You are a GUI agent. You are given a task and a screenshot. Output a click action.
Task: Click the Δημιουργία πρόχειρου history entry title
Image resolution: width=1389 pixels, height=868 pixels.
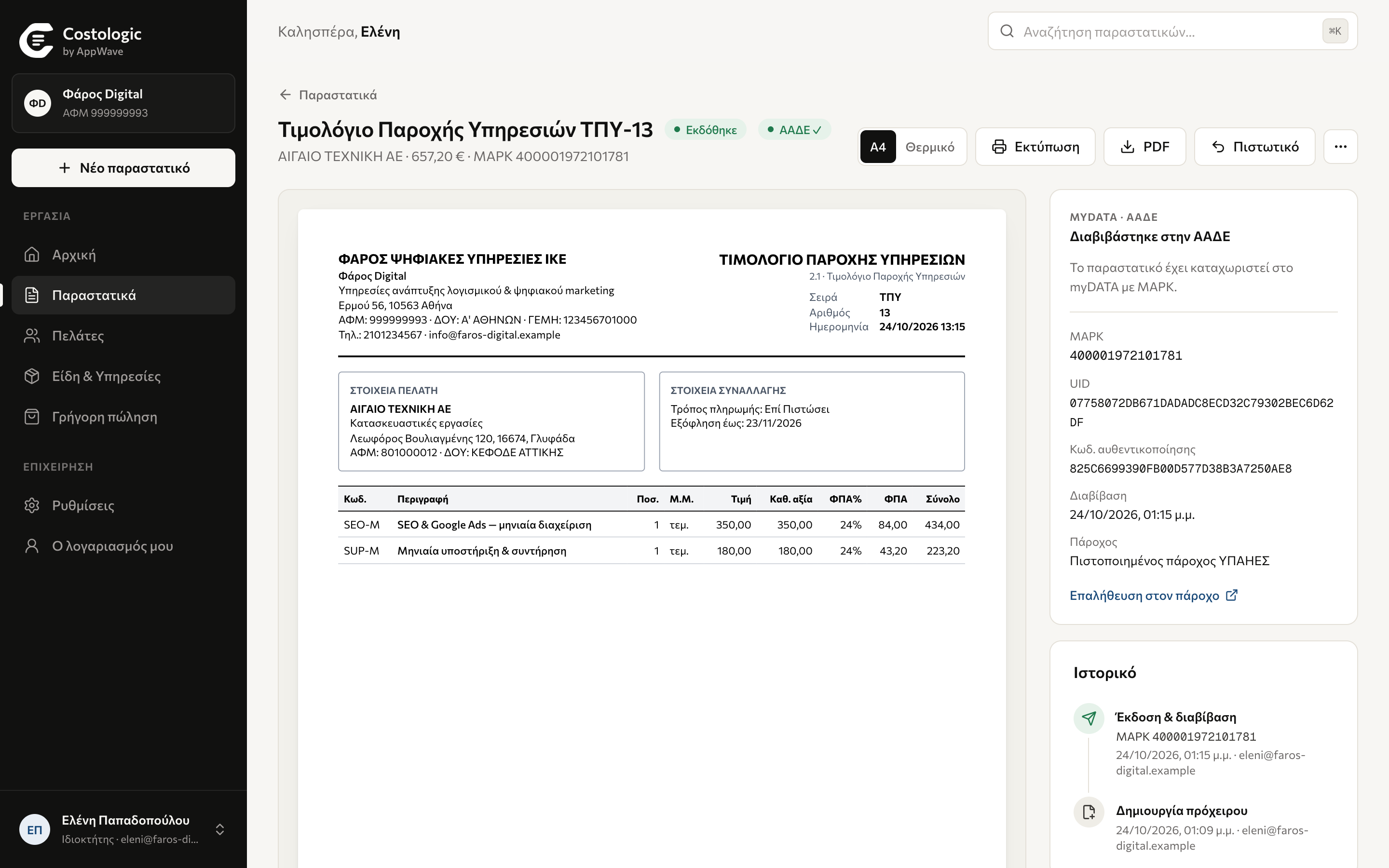tap(1182, 811)
